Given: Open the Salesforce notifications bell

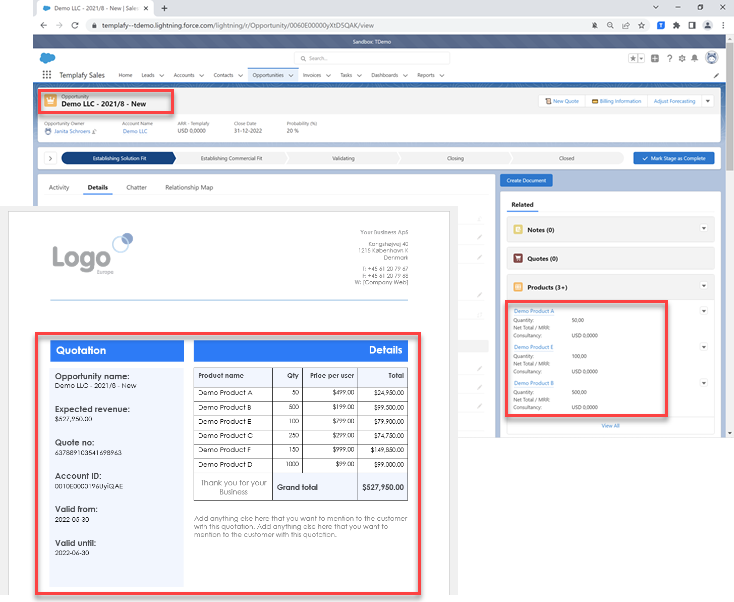Looking at the screenshot, I should pos(695,58).
